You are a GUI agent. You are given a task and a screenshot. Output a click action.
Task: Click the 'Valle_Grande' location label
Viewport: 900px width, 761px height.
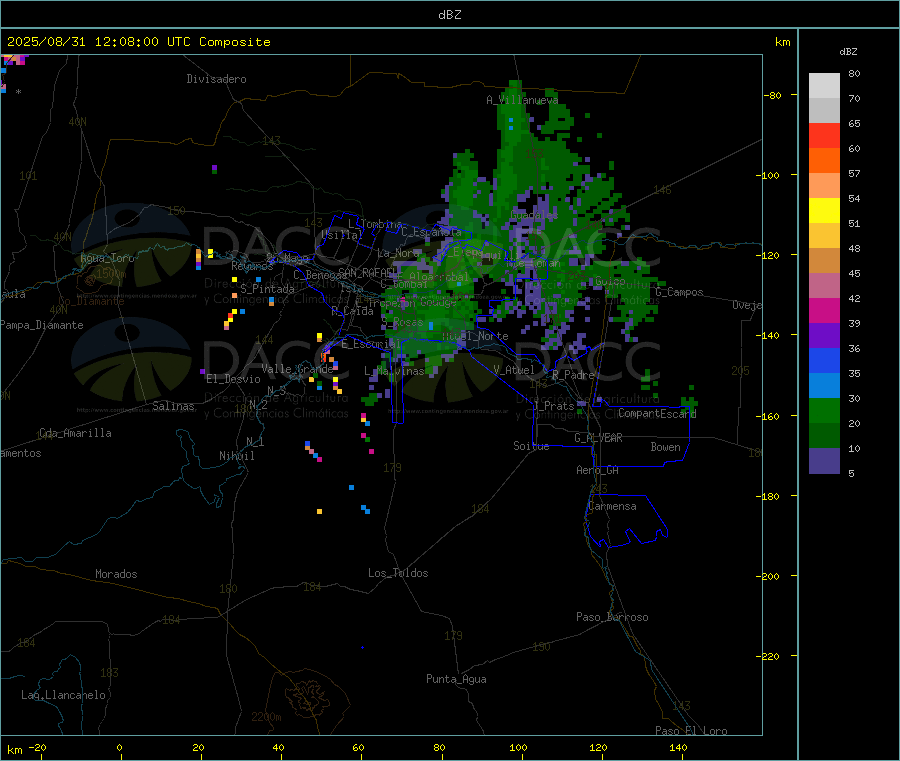coord(297,369)
